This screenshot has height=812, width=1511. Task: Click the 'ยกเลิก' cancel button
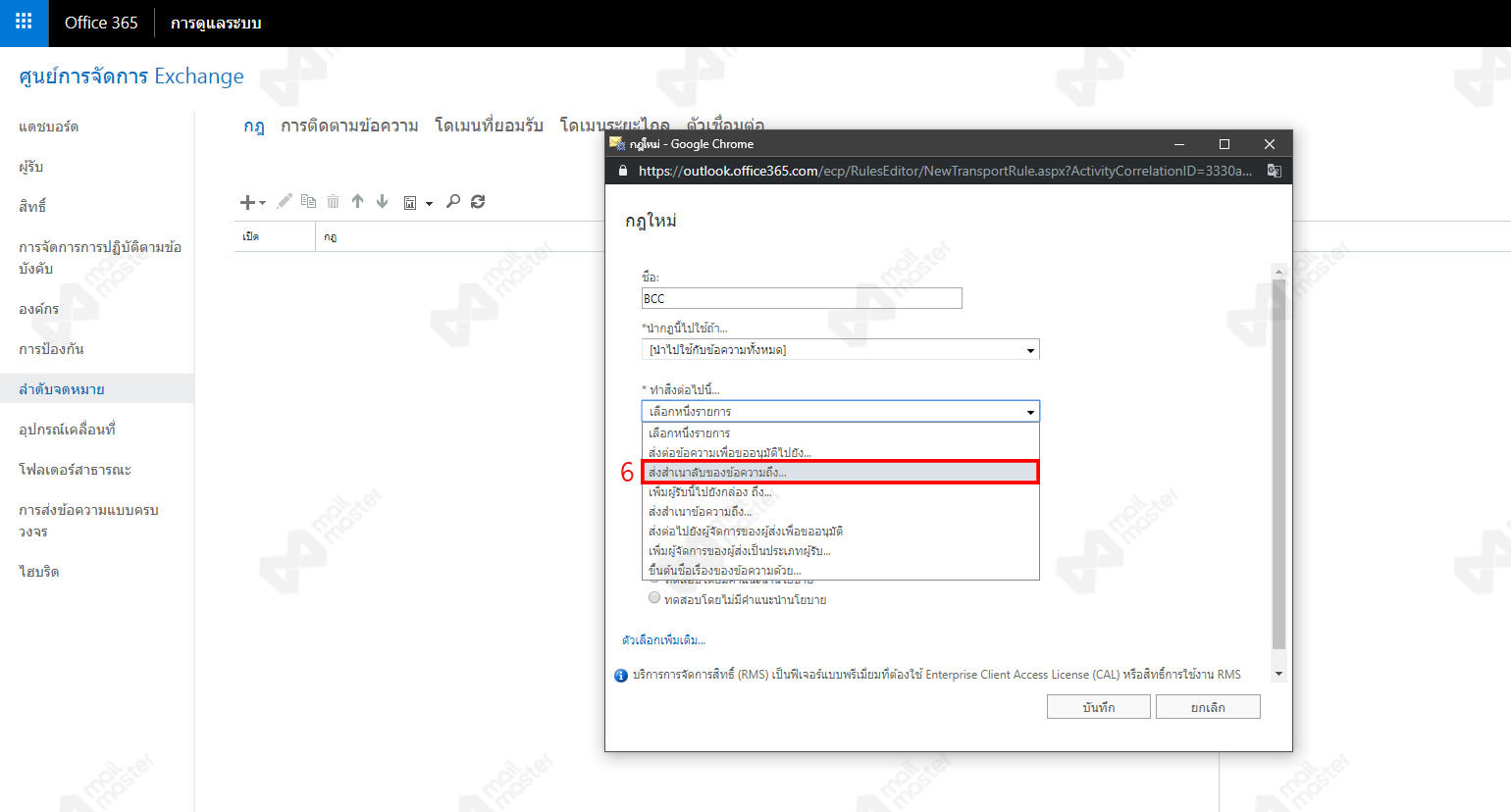tap(1208, 707)
